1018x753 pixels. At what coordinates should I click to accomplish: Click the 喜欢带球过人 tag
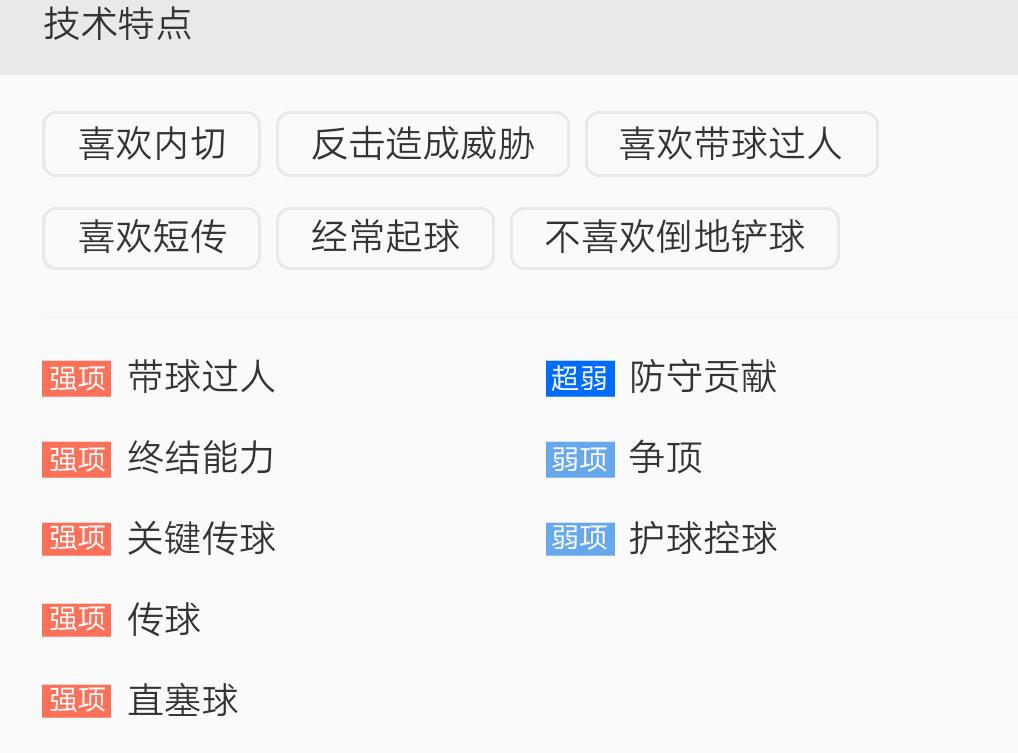point(731,144)
